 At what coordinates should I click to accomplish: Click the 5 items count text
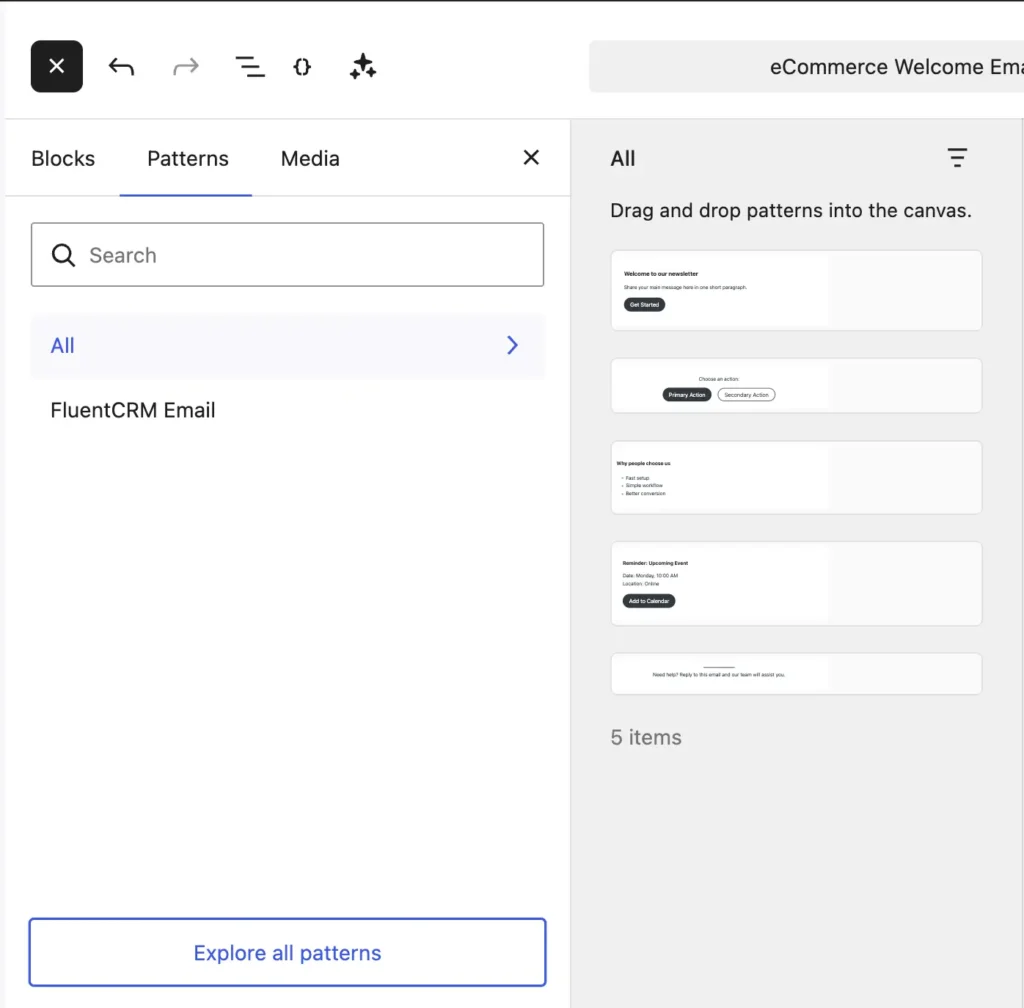(x=646, y=738)
